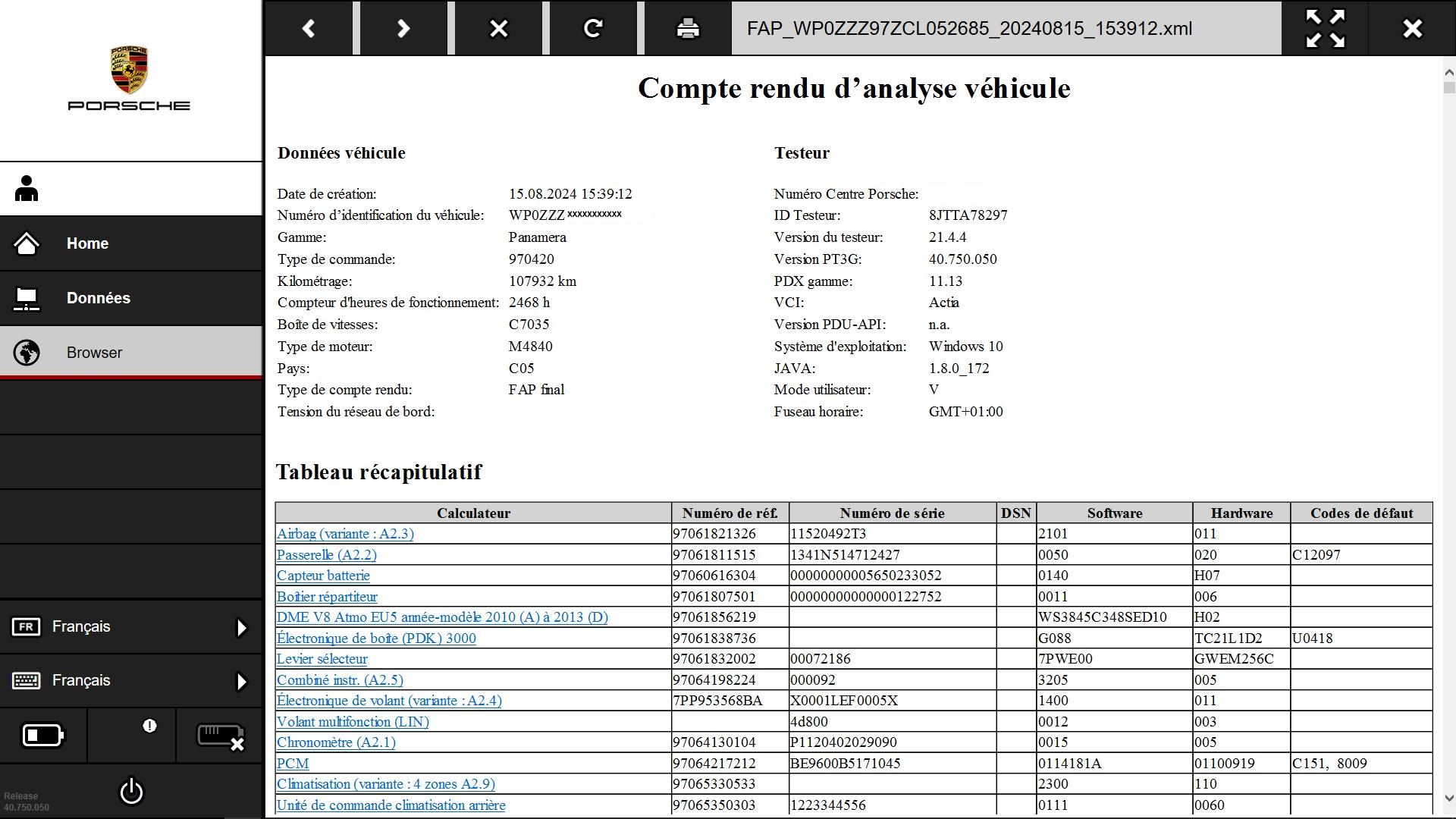Open the user profile icon

pos(27,189)
